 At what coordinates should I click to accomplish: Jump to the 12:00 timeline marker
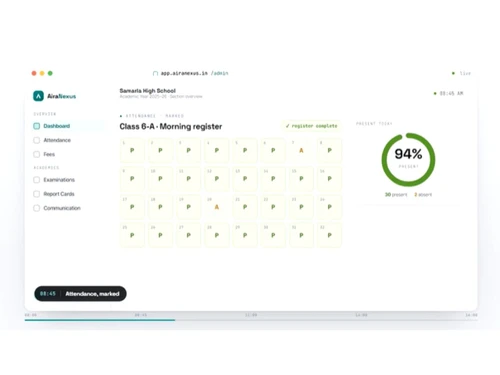point(251,315)
